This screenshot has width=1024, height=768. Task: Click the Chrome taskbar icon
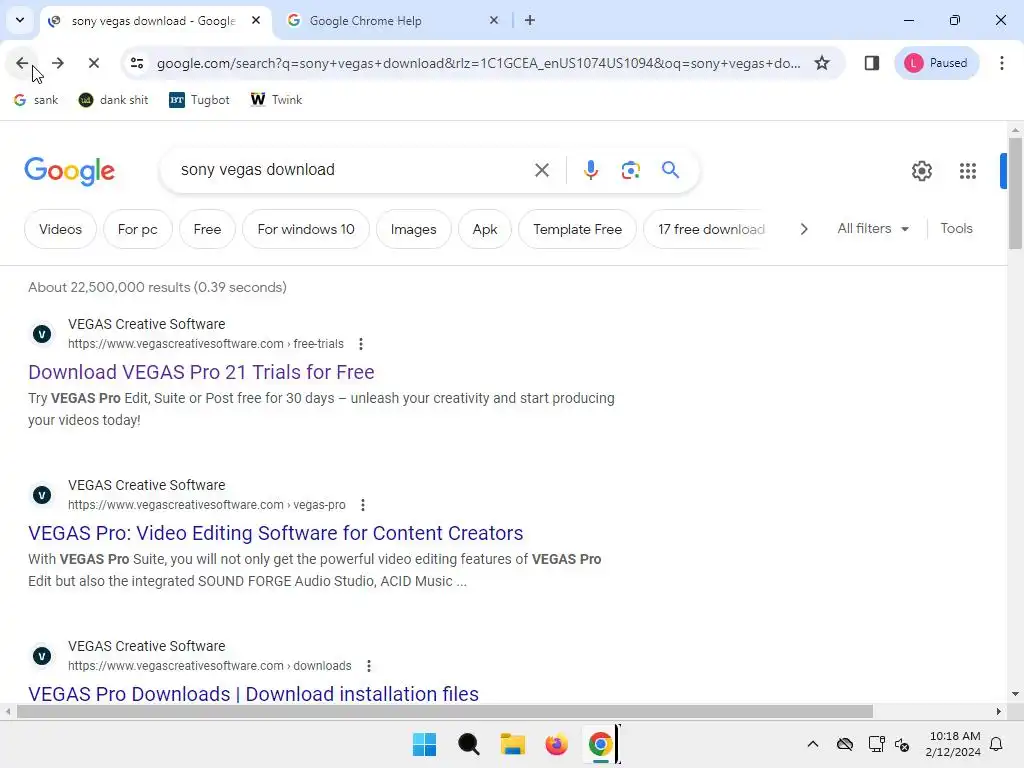pyautogui.click(x=600, y=744)
